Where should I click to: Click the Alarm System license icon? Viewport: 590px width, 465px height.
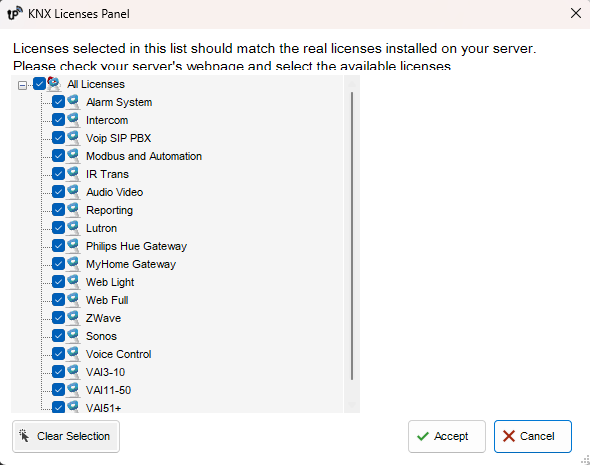coord(73,102)
